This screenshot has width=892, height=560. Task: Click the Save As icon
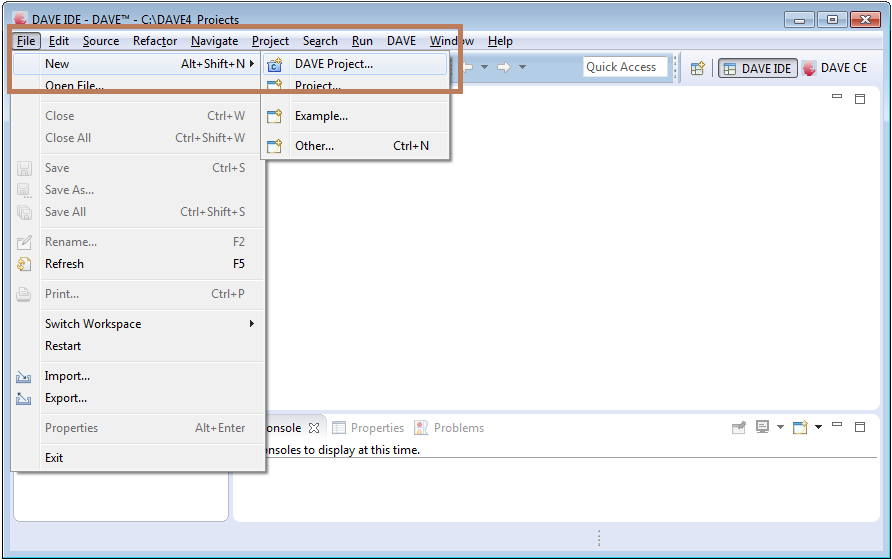pyautogui.click(x=24, y=190)
